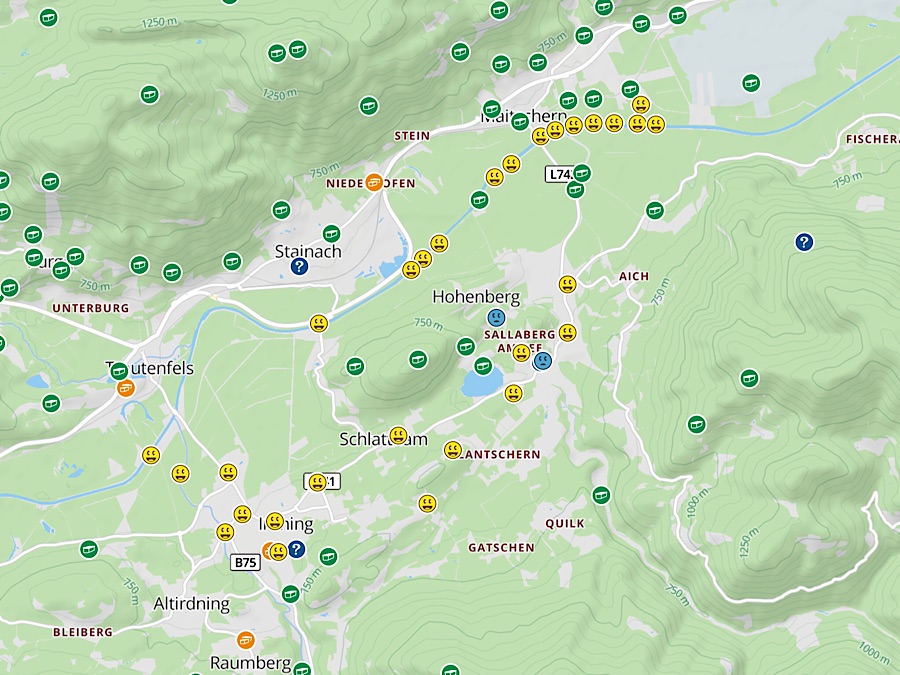Open the orange marker at Niederhofen
This screenshot has width=900, height=675.
373,182
